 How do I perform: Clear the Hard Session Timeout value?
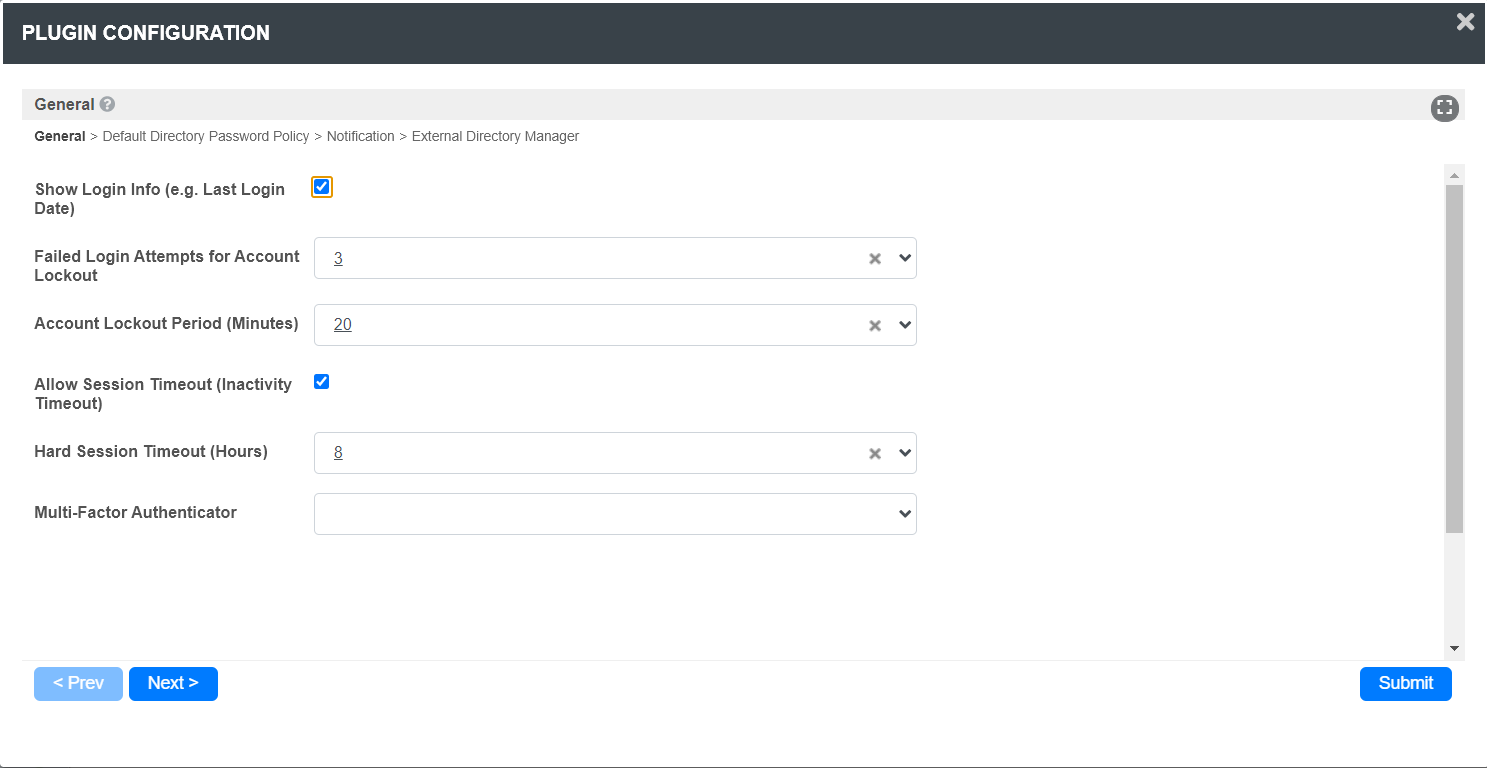(x=875, y=453)
